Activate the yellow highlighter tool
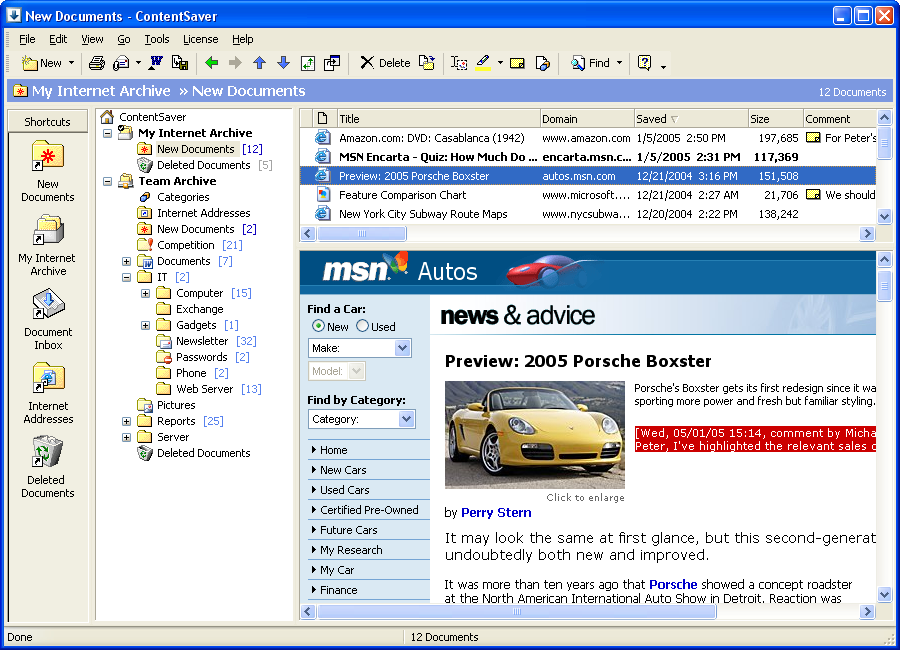The width and height of the screenshot is (900, 650). (x=483, y=63)
